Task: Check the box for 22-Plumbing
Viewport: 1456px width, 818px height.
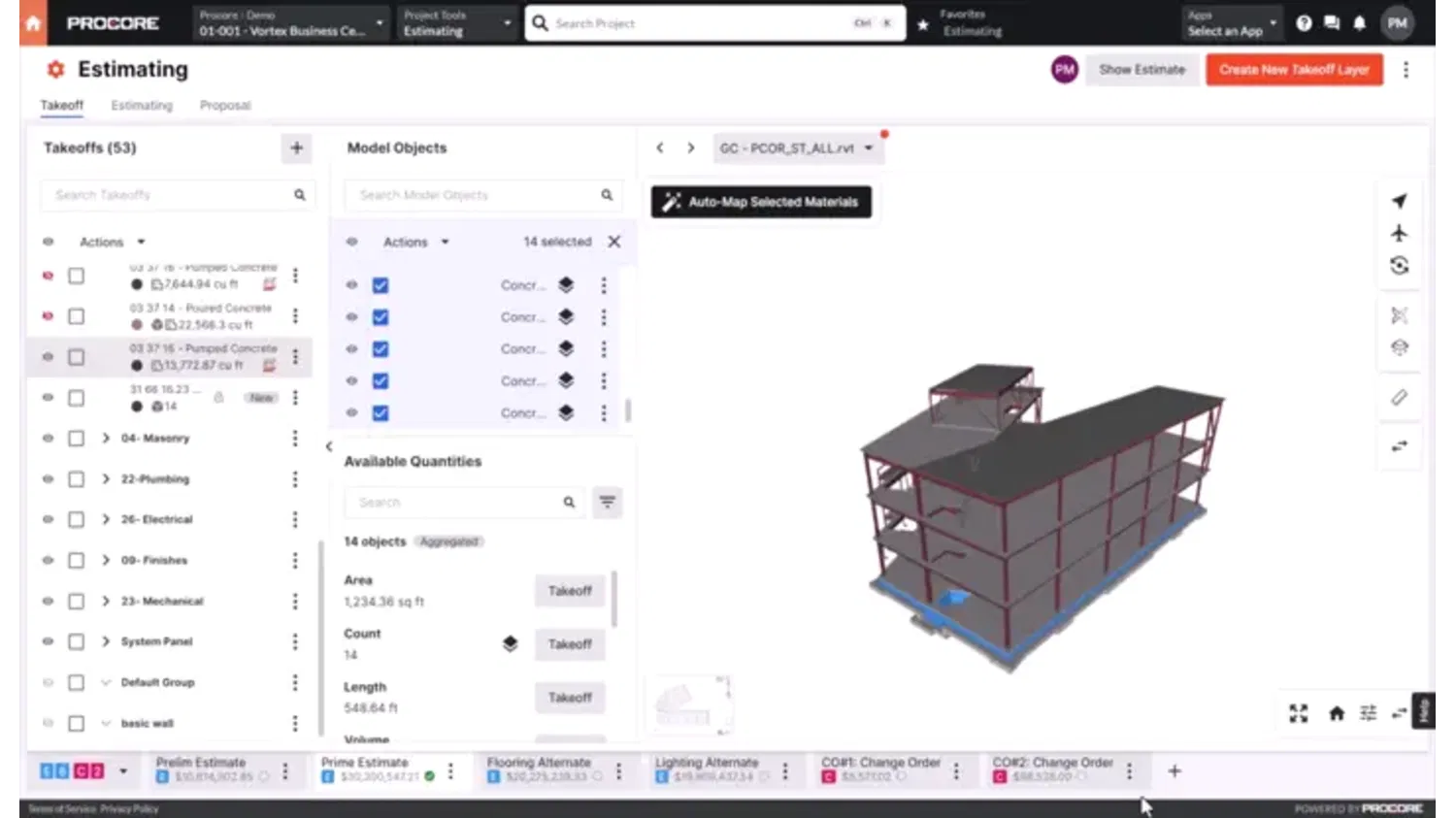Action: [77, 479]
